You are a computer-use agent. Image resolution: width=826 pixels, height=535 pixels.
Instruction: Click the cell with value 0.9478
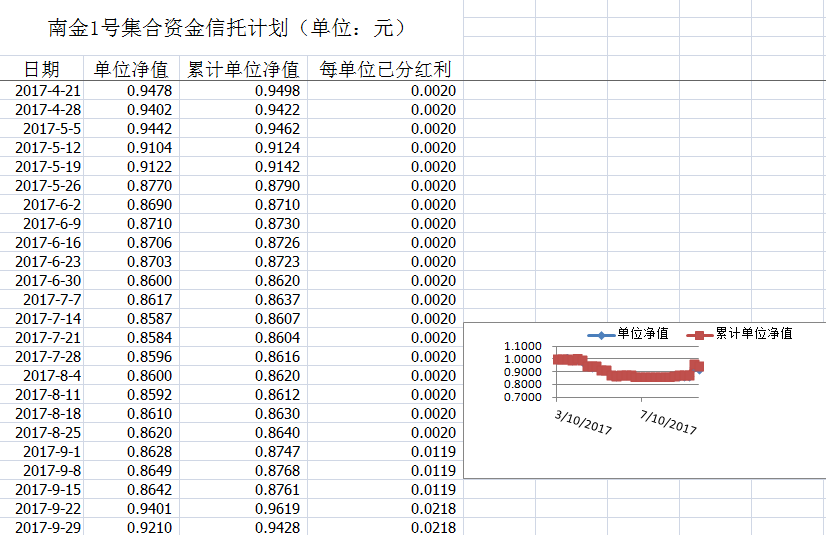(149, 91)
